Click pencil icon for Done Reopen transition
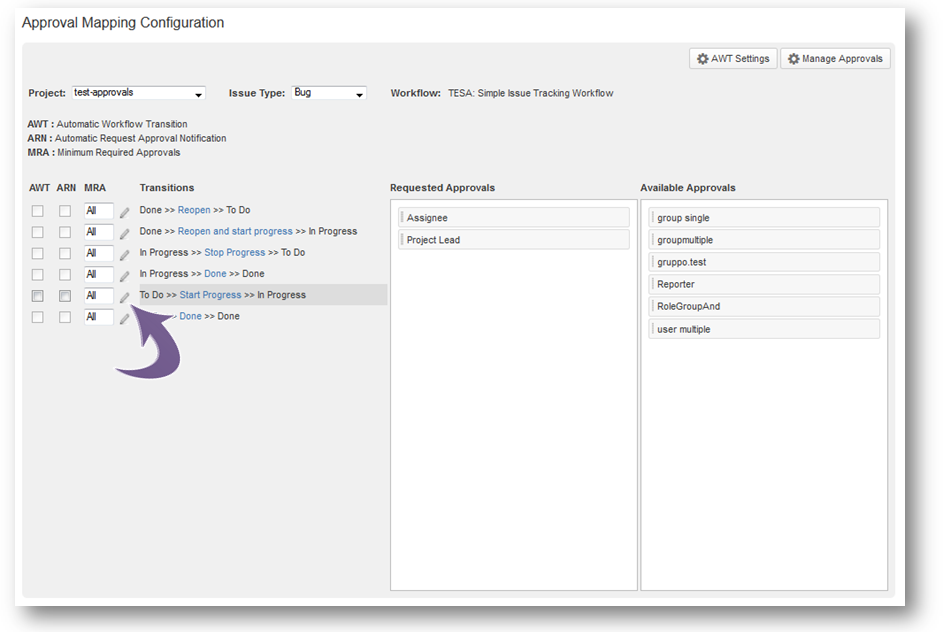 tap(125, 212)
